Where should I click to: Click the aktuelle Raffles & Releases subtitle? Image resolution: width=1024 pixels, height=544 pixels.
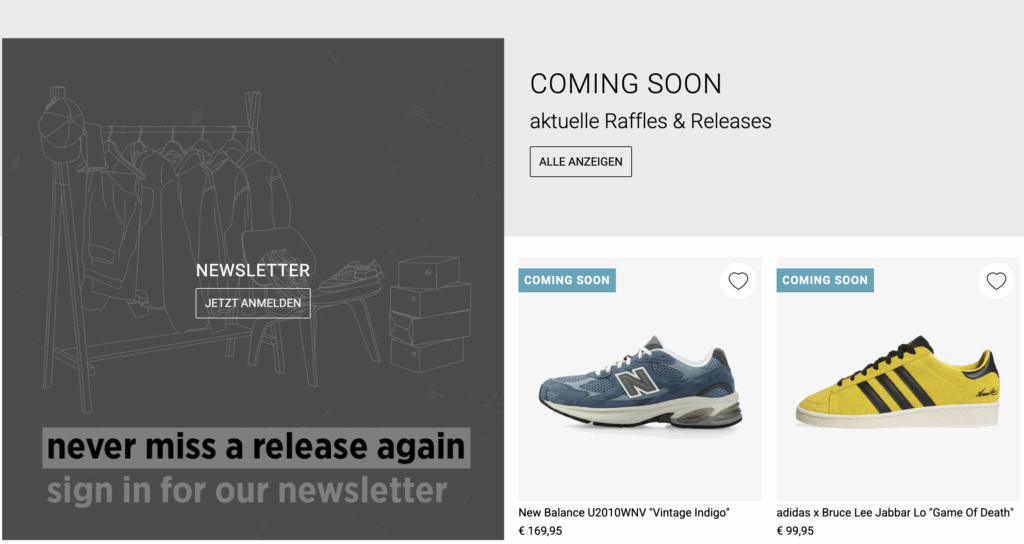click(650, 121)
